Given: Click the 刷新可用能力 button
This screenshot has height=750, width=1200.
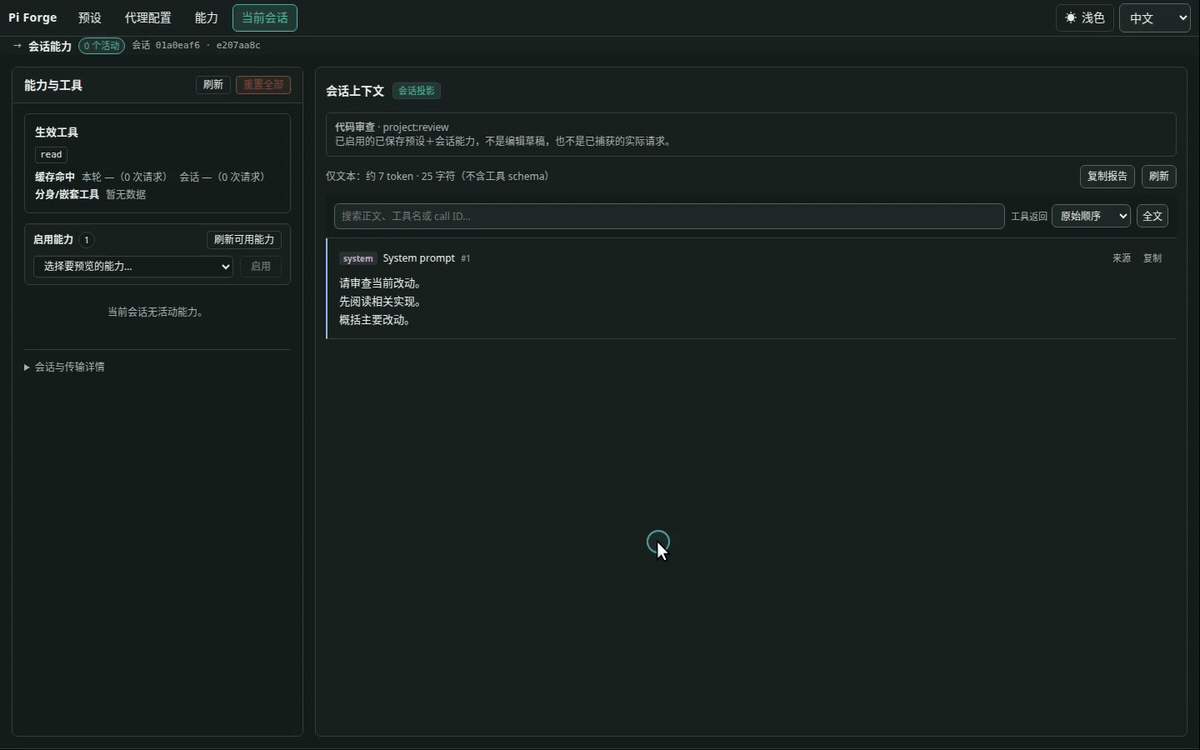Looking at the screenshot, I should (244, 240).
